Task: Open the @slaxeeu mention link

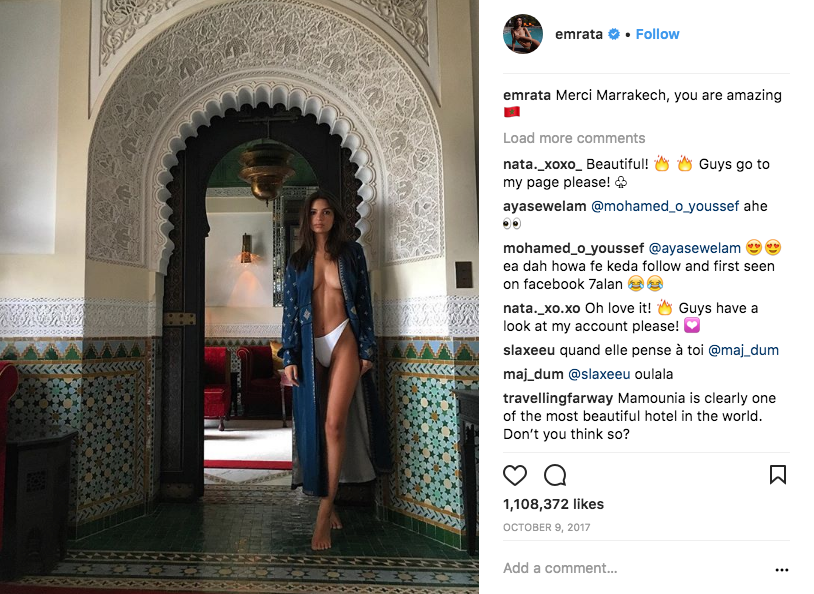Action: (x=600, y=374)
